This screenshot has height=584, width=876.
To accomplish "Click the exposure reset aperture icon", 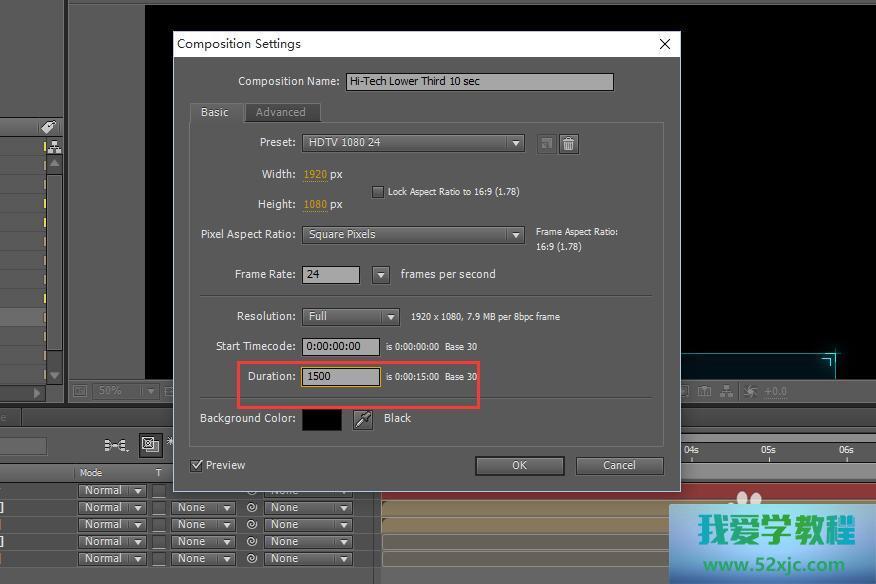I will [x=751, y=391].
